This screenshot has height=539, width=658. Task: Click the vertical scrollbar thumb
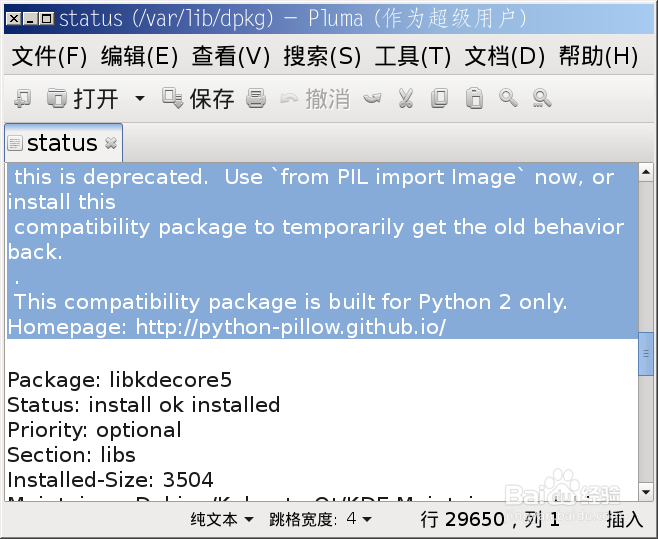pos(645,354)
